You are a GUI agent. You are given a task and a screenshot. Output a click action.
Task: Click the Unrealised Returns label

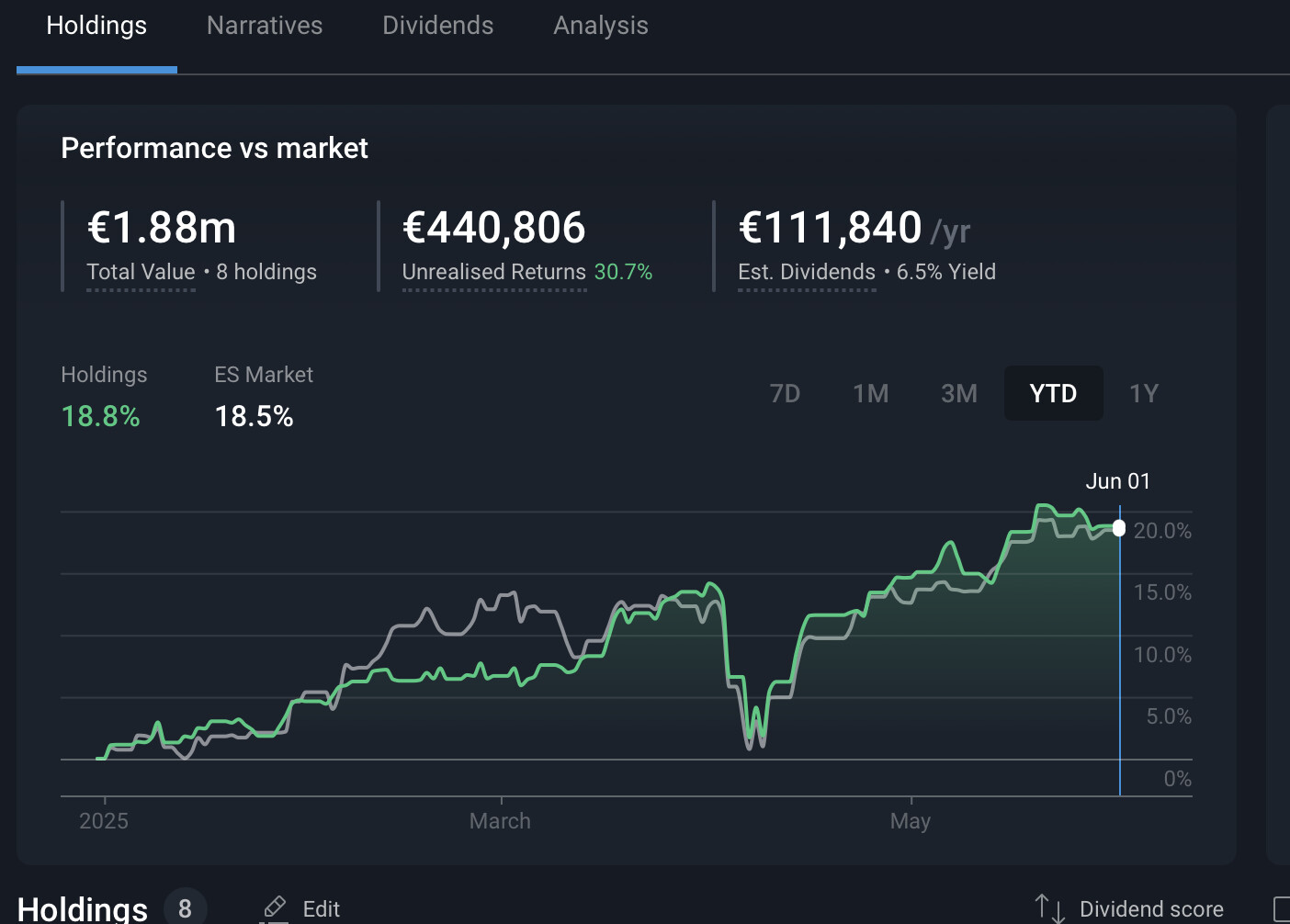pos(493,272)
